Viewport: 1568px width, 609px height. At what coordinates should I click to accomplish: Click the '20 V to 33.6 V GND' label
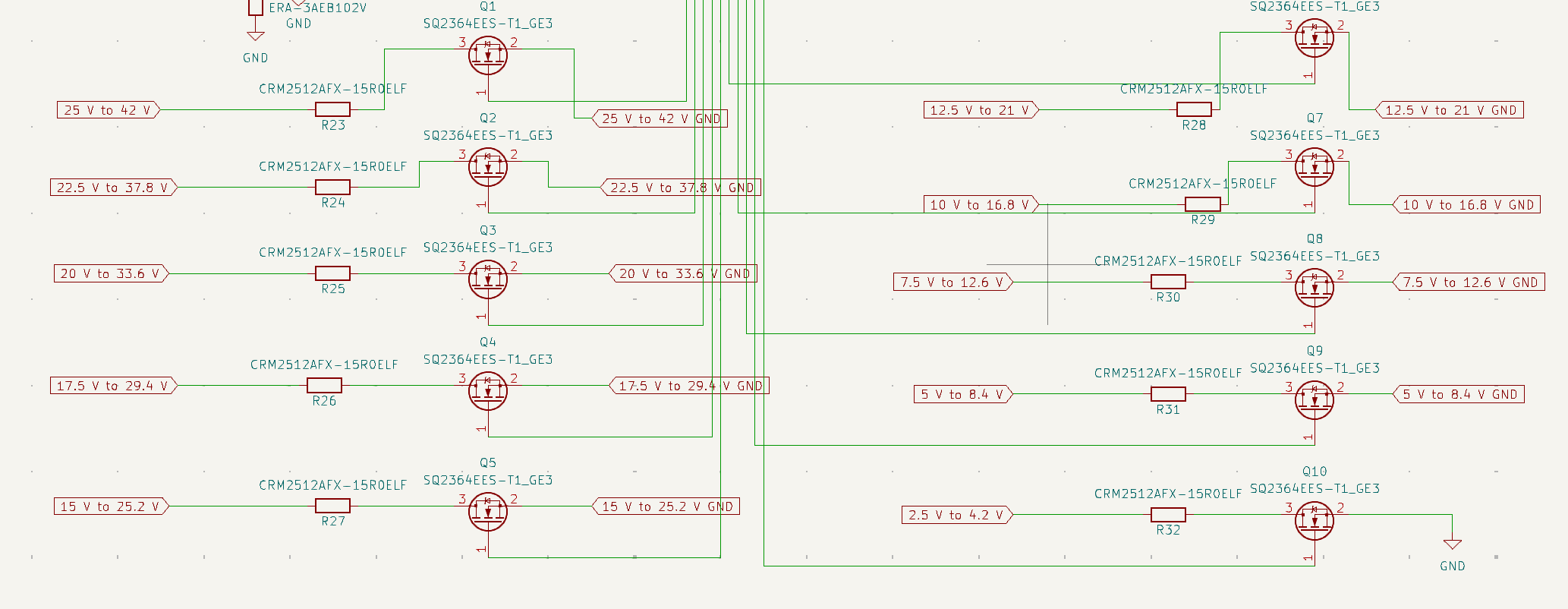(683, 273)
